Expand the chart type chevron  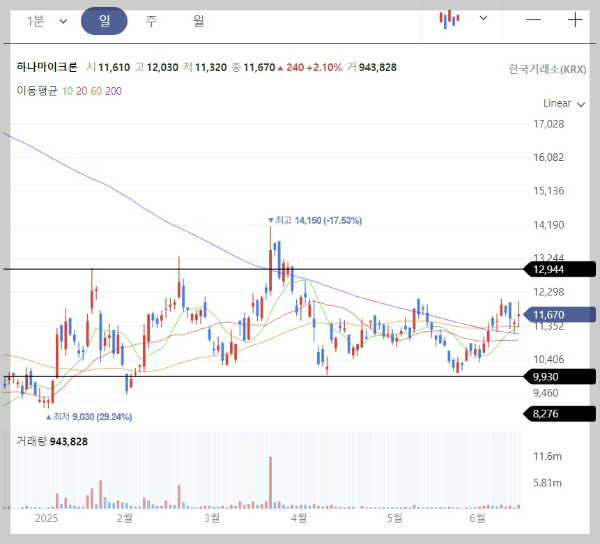click(x=483, y=18)
